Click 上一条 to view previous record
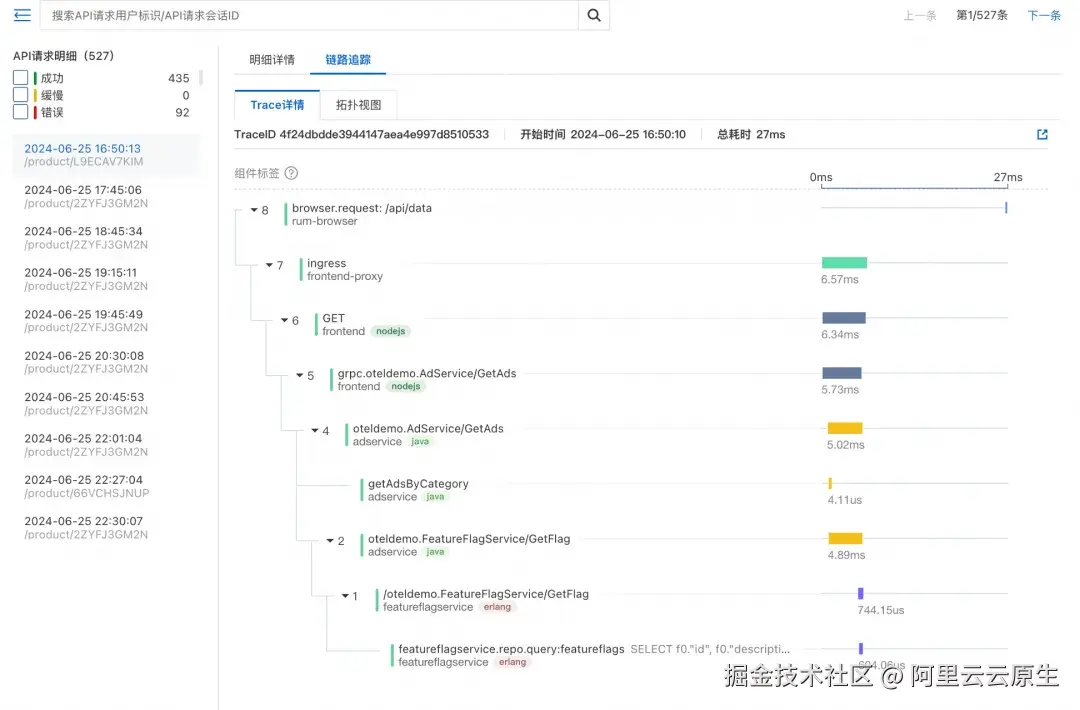Image resolution: width=1080 pixels, height=710 pixels. (919, 15)
